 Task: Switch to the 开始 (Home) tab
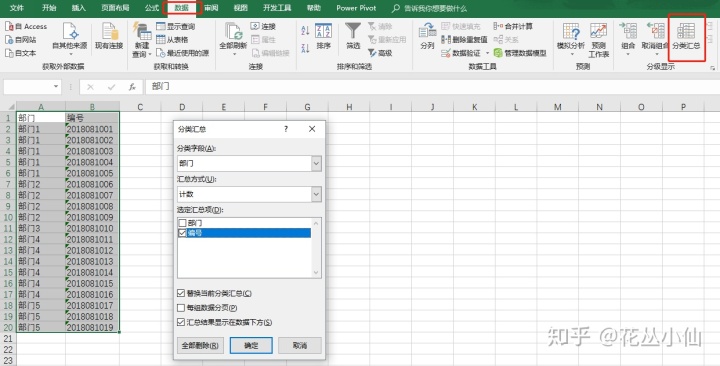click(49, 8)
